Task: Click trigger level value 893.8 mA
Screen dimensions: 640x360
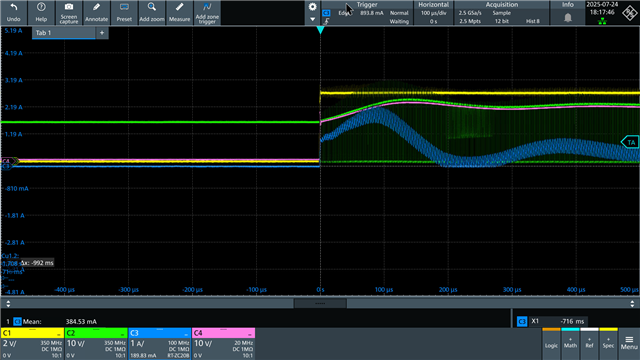Action: pyautogui.click(x=371, y=13)
